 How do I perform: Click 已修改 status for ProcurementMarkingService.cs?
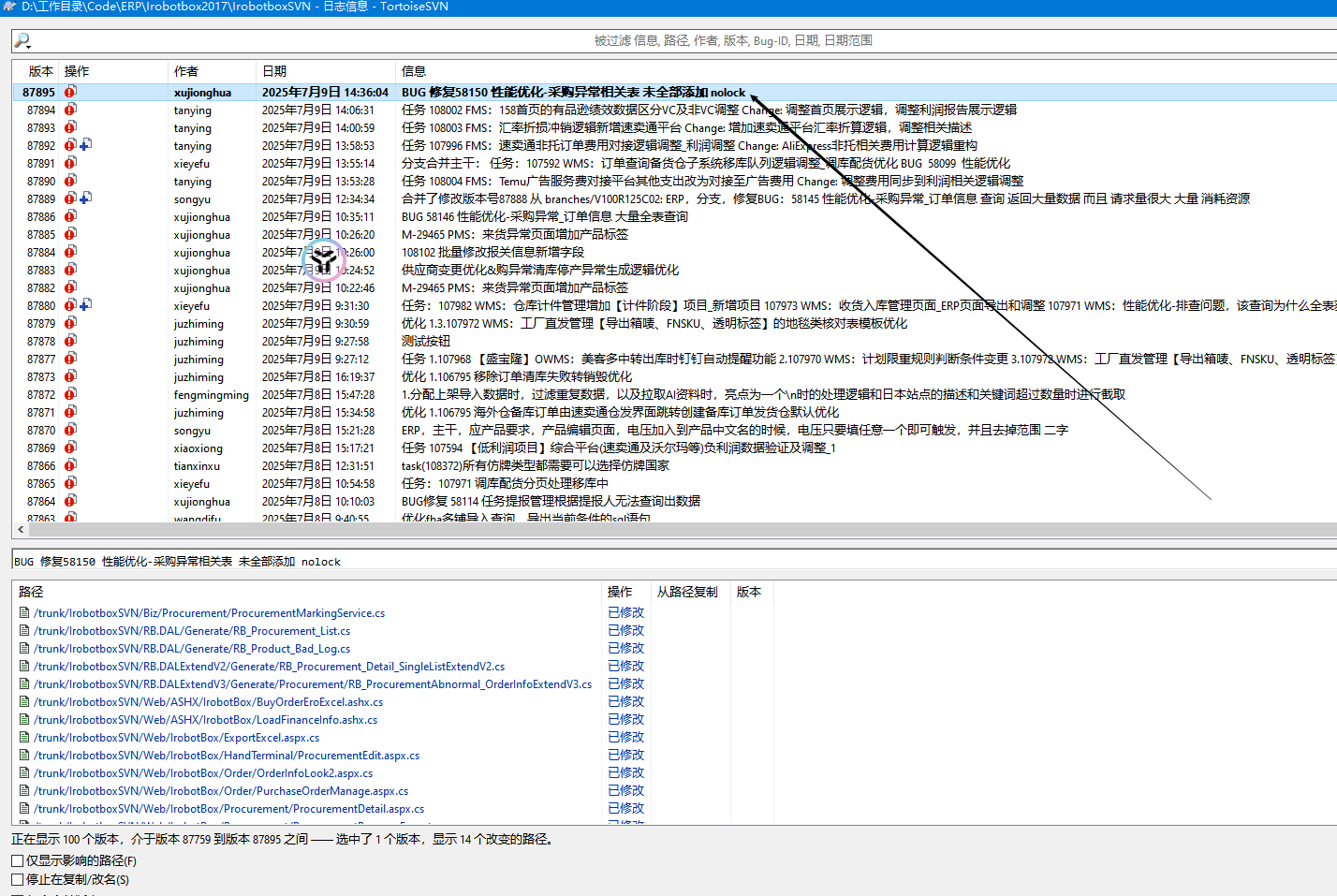point(626,613)
